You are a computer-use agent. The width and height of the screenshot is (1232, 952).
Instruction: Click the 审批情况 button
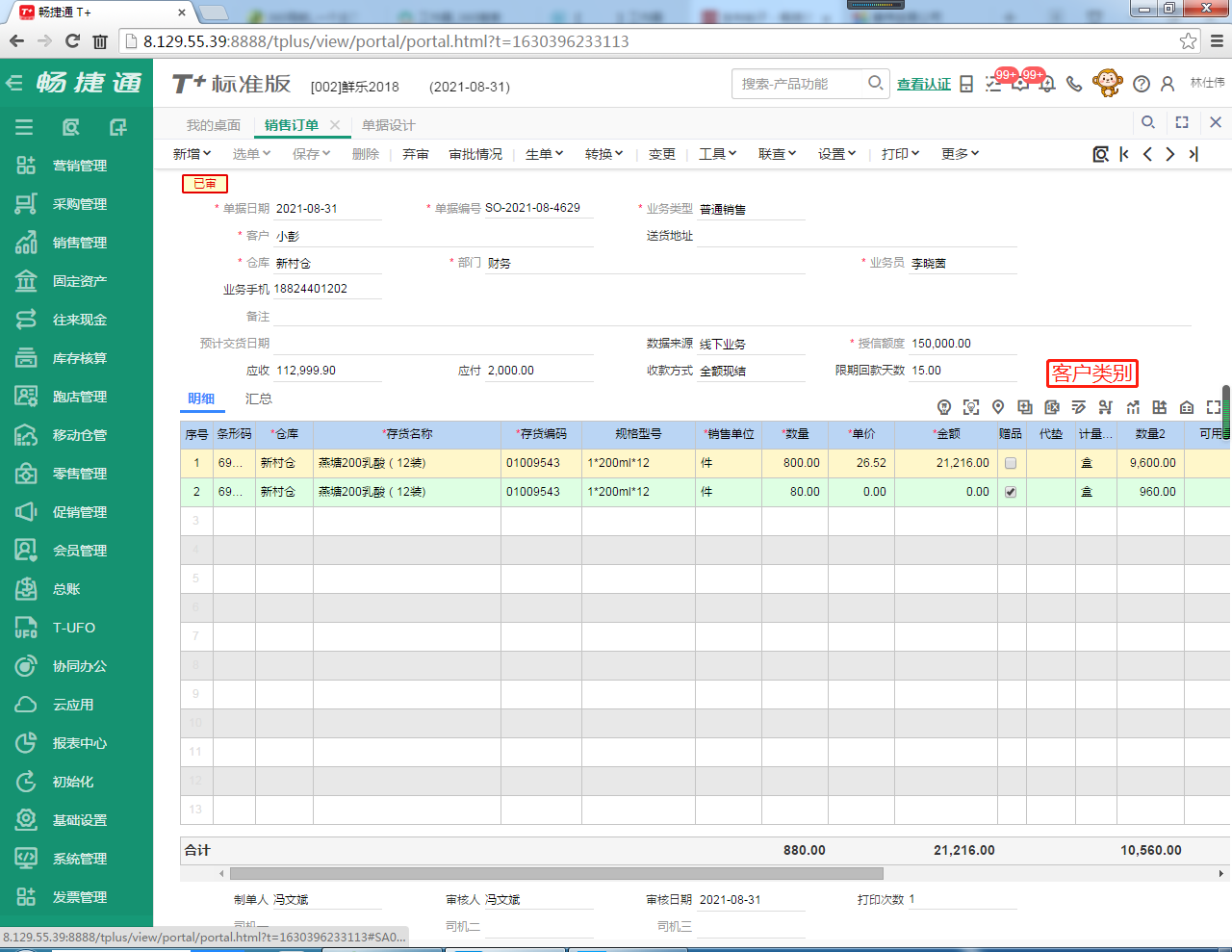point(475,154)
